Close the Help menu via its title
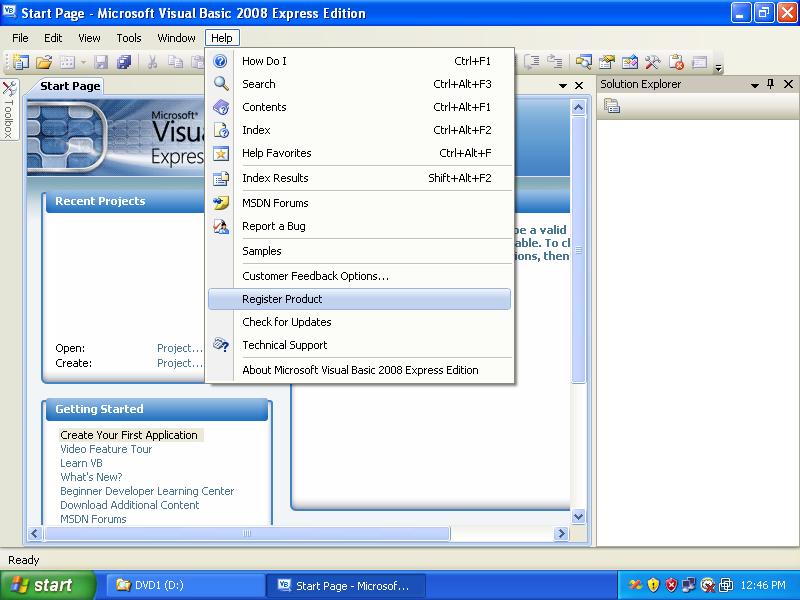Viewport: 800px width, 600px height. click(222, 38)
